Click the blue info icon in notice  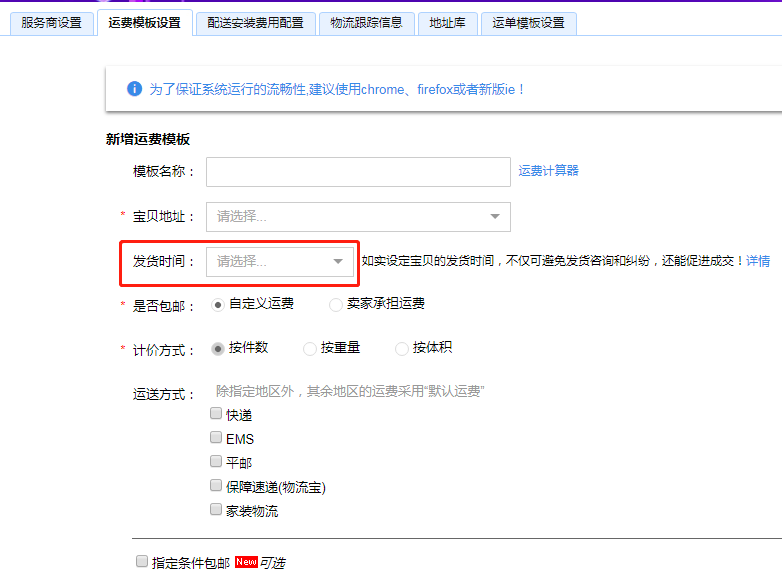coord(134,89)
